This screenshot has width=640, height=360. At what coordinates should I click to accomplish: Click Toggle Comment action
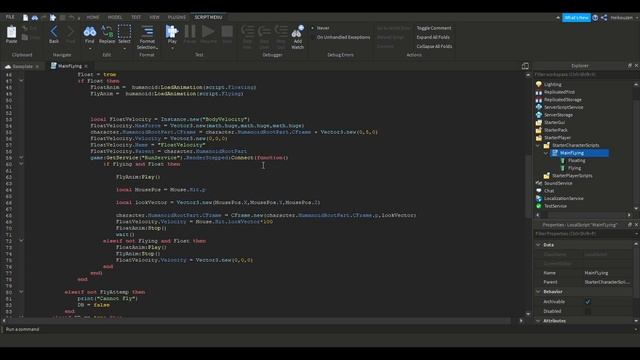pos(433,28)
